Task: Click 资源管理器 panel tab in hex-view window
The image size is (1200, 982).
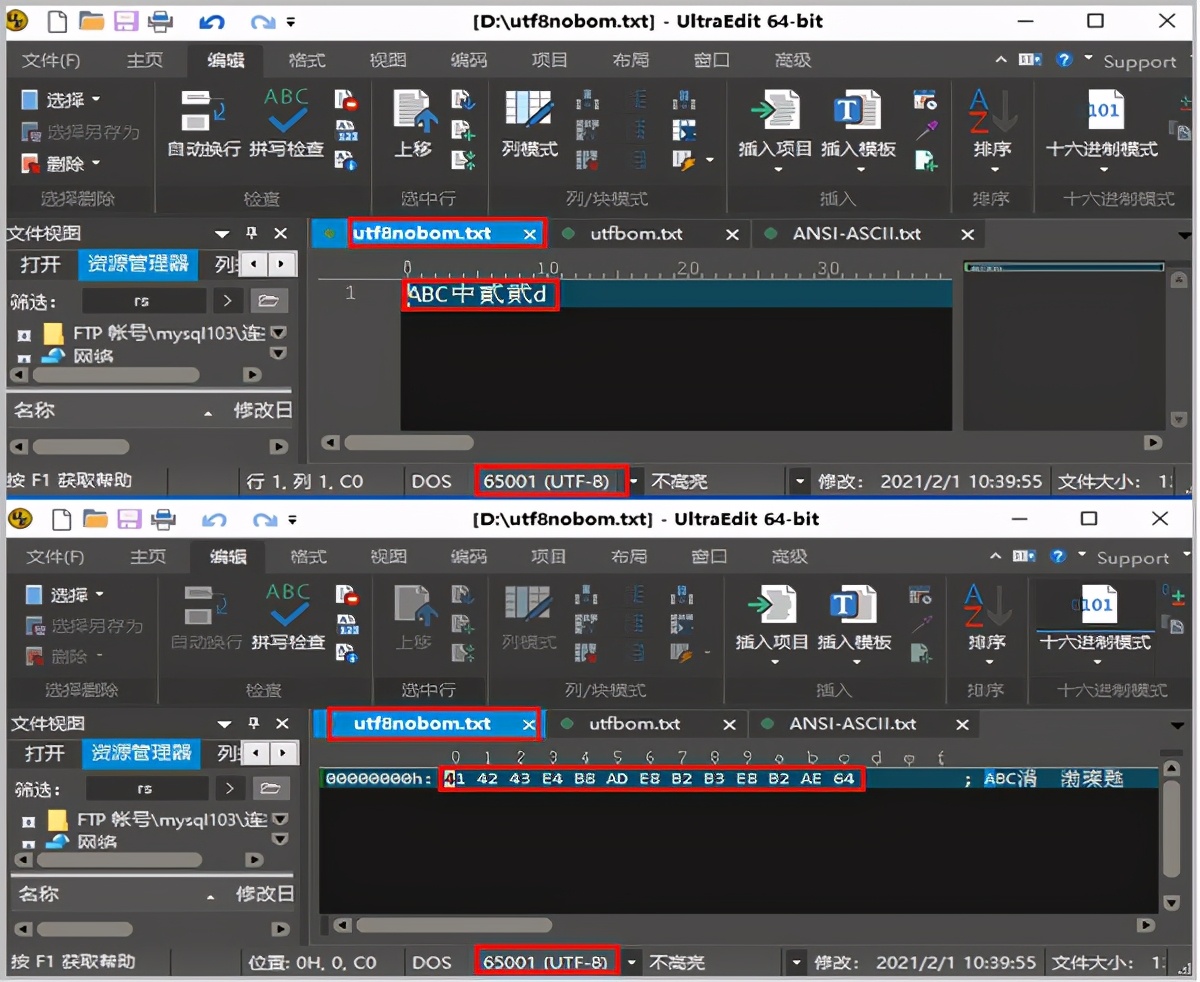Action: [x=142, y=753]
